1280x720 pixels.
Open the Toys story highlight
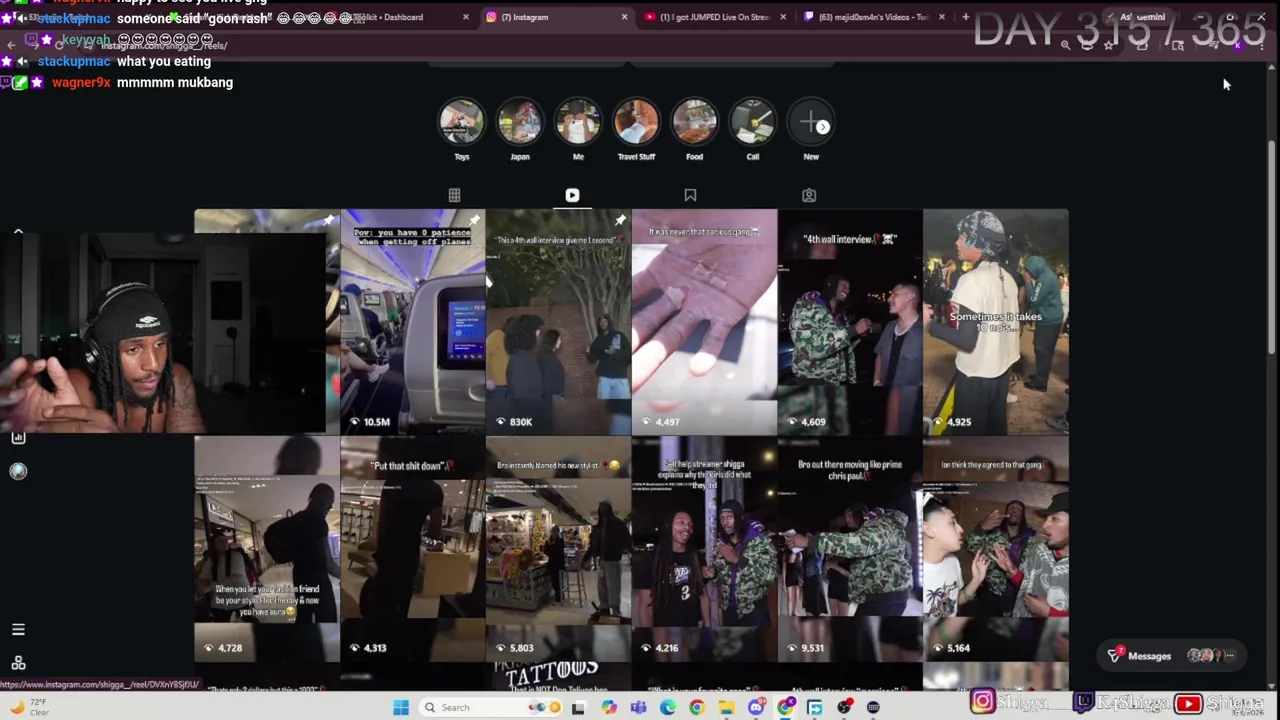tap(462, 122)
